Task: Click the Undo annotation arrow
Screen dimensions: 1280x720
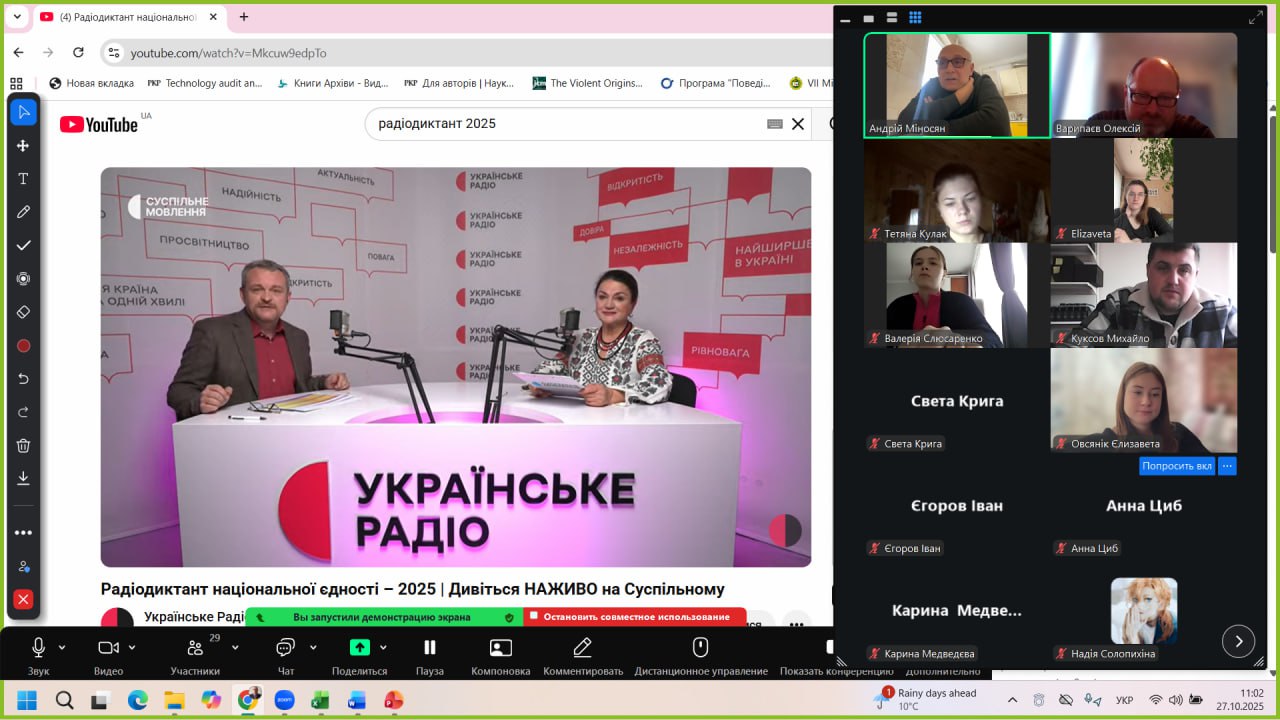Action: 23,379
